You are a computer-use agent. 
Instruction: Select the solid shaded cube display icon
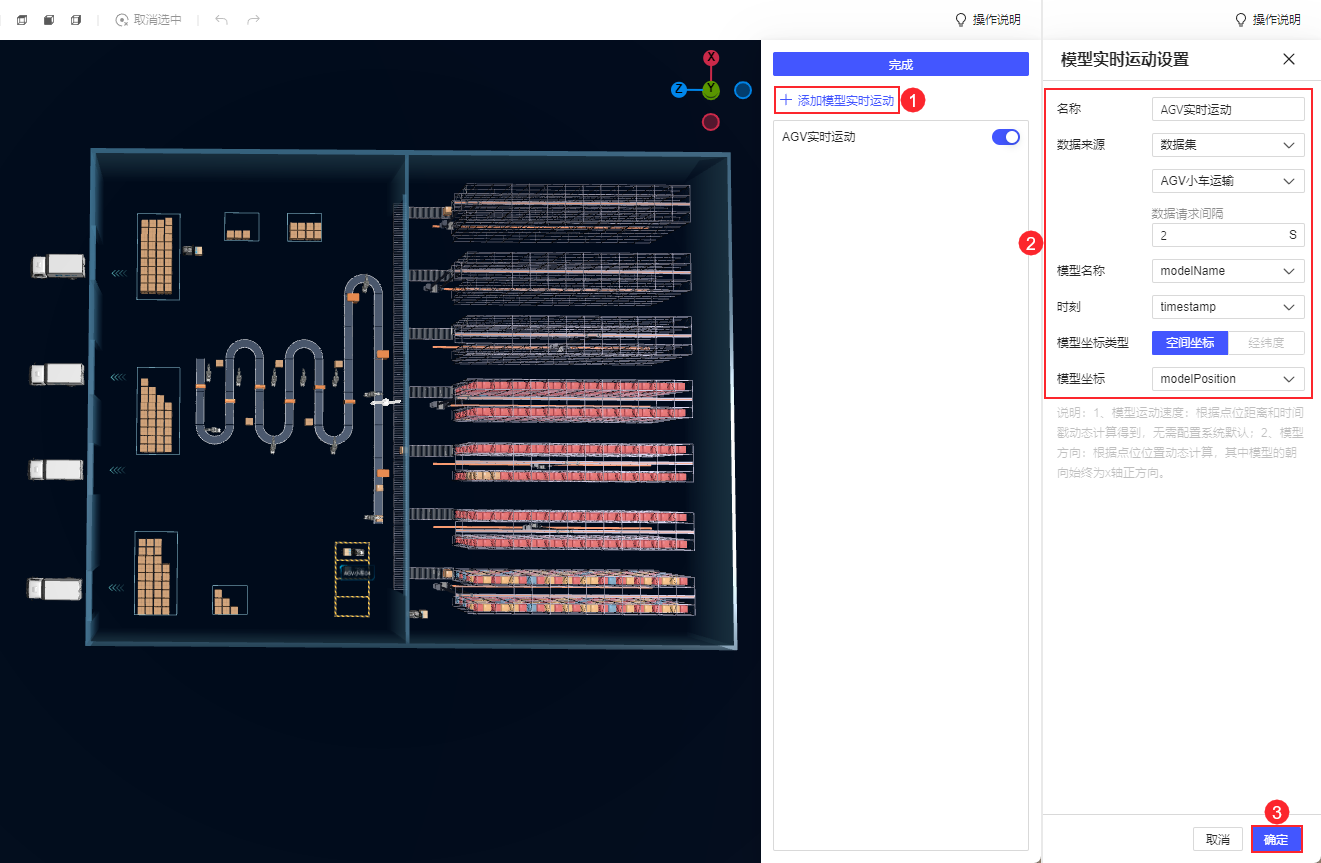pos(48,20)
